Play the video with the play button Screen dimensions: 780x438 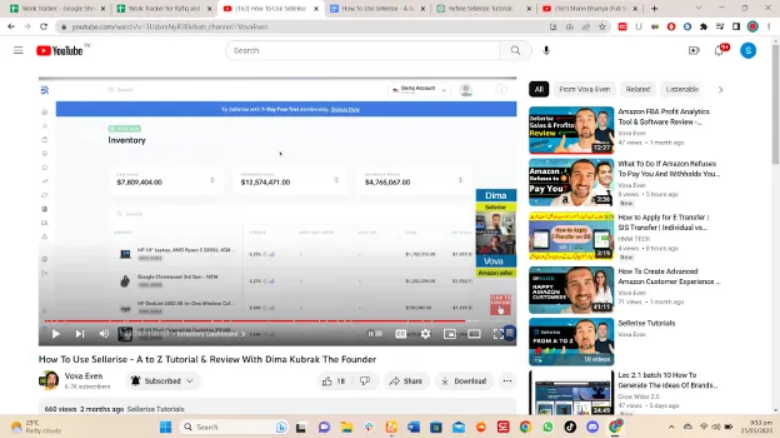(56, 334)
